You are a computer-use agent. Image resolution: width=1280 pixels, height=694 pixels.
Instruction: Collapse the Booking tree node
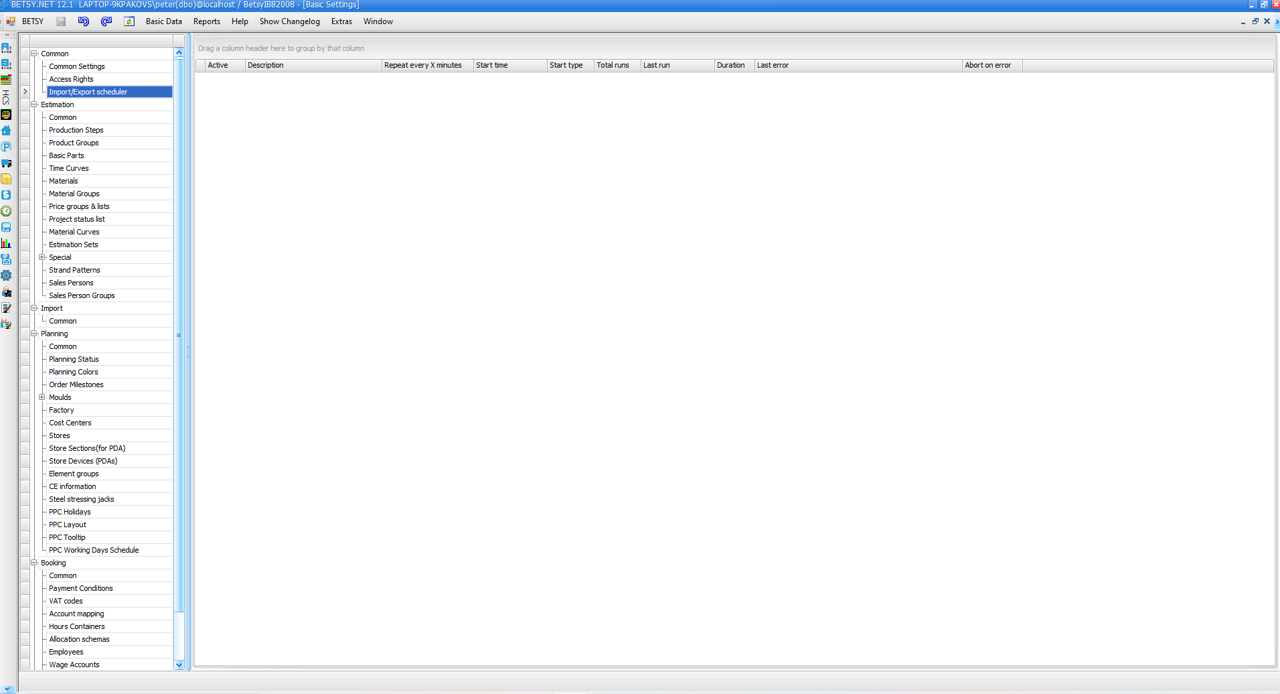tap(34, 563)
